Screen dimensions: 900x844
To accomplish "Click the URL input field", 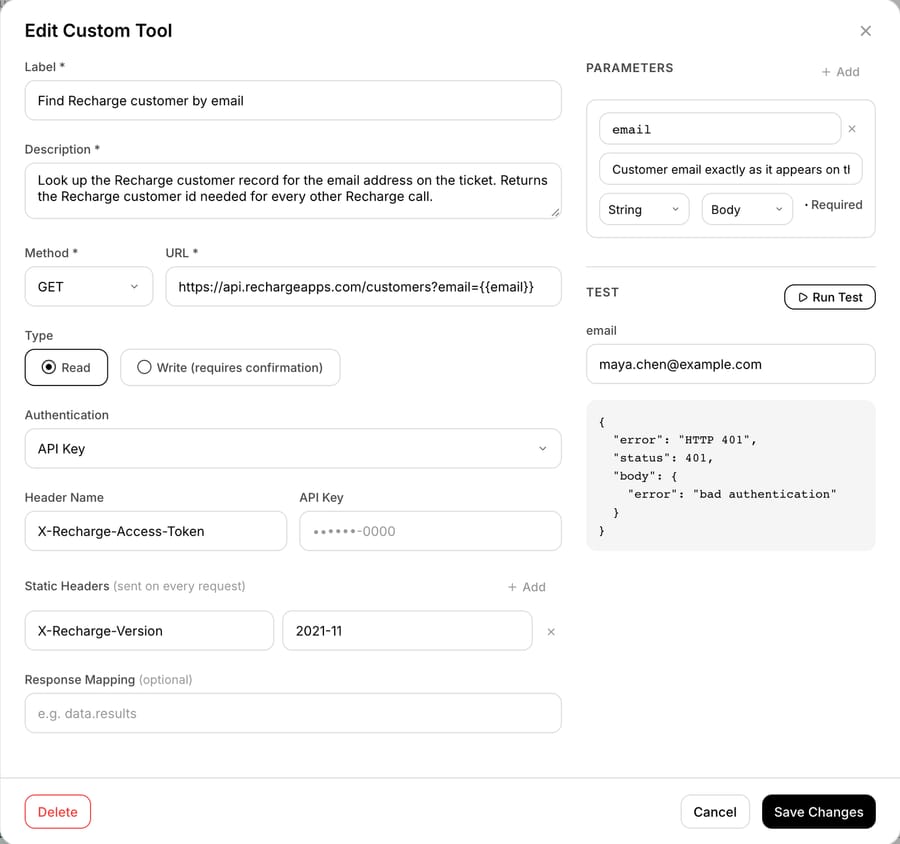I will coord(363,287).
